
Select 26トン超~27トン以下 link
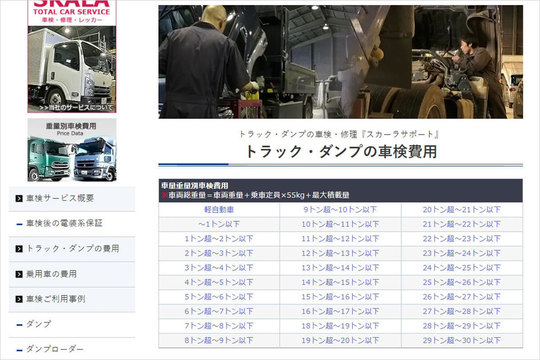(x=462, y=297)
